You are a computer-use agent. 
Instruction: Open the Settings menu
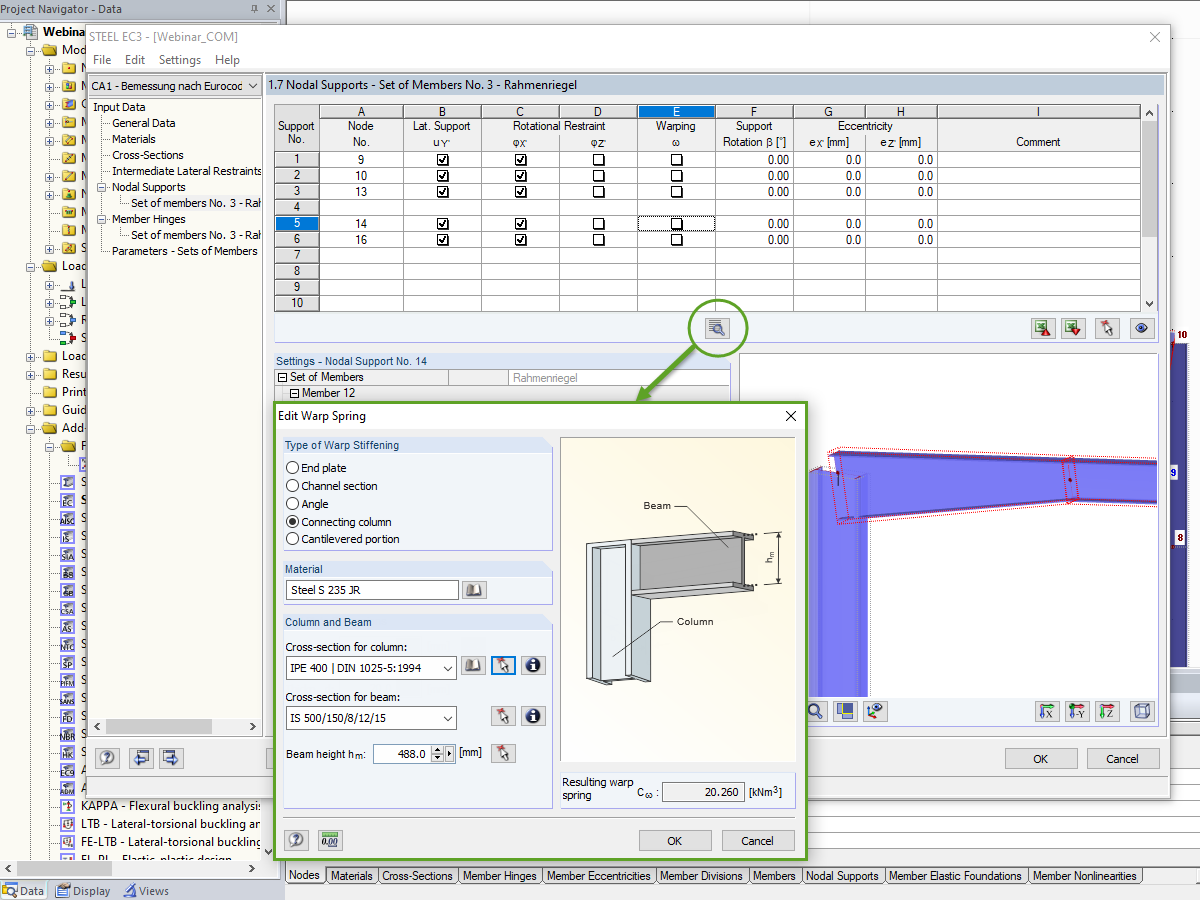(x=179, y=59)
